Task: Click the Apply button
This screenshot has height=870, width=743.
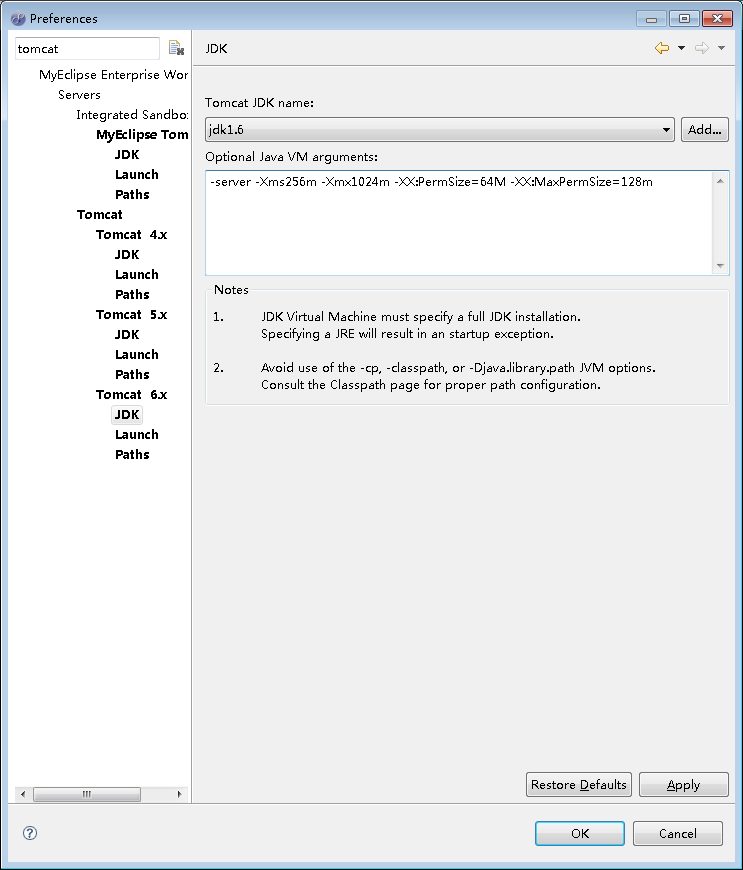Action: click(684, 785)
